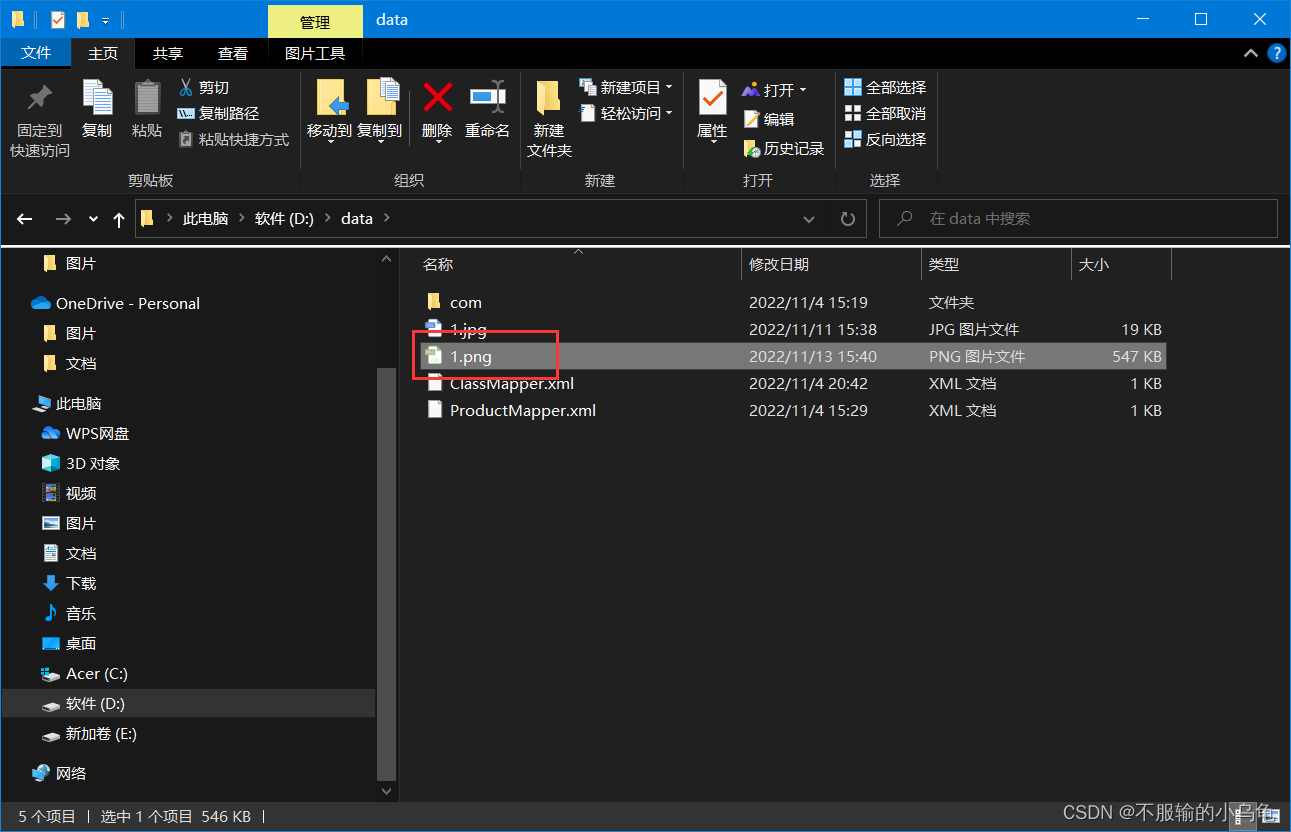This screenshot has width=1291, height=832.
Task: Click 此电脑 in the breadcrumb
Action: (x=205, y=218)
